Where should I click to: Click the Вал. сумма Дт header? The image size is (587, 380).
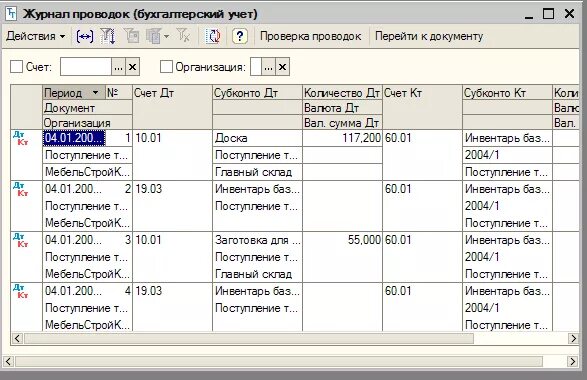click(x=342, y=123)
